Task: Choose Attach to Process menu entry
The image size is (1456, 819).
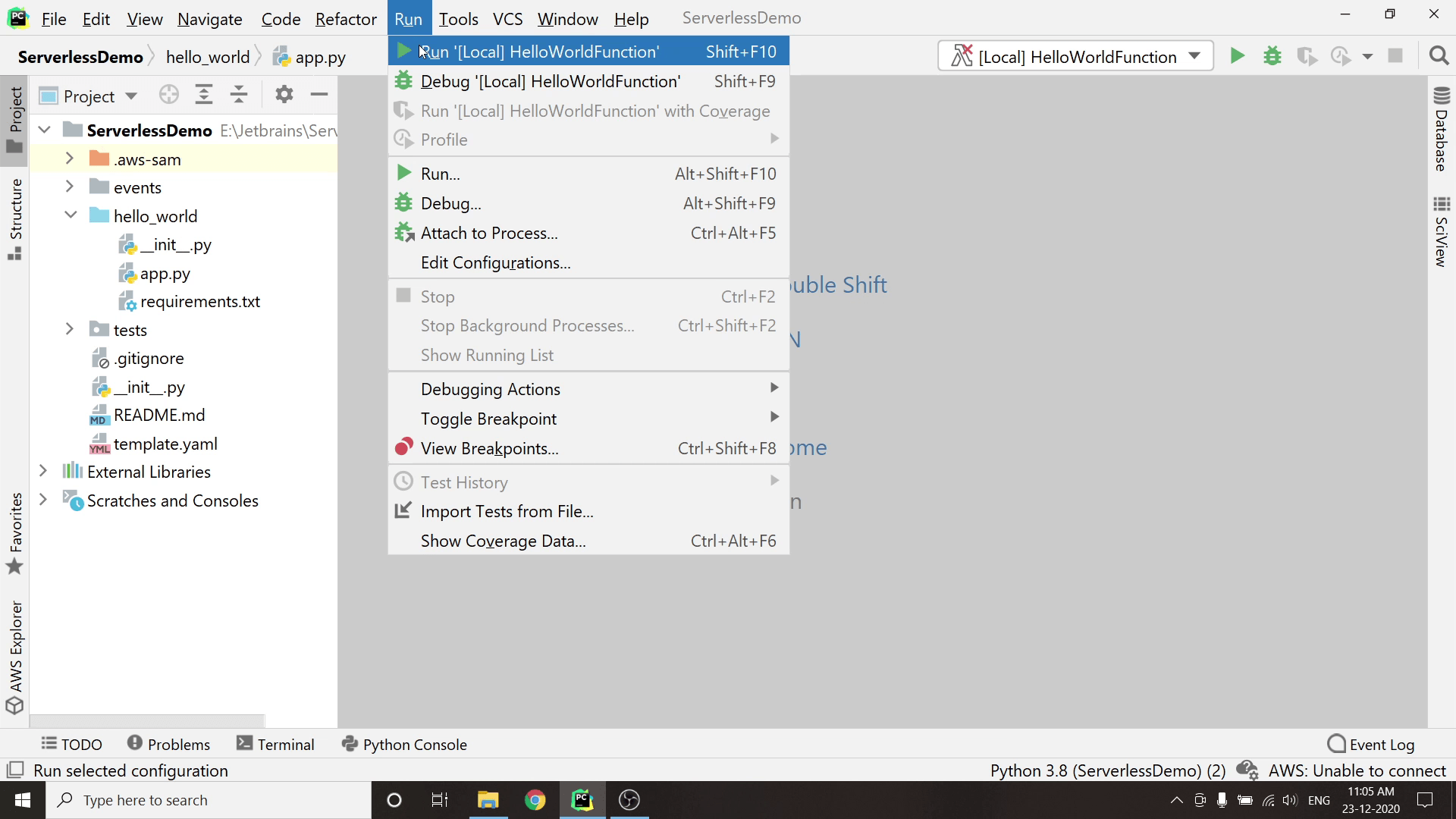Action: point(489,234)
